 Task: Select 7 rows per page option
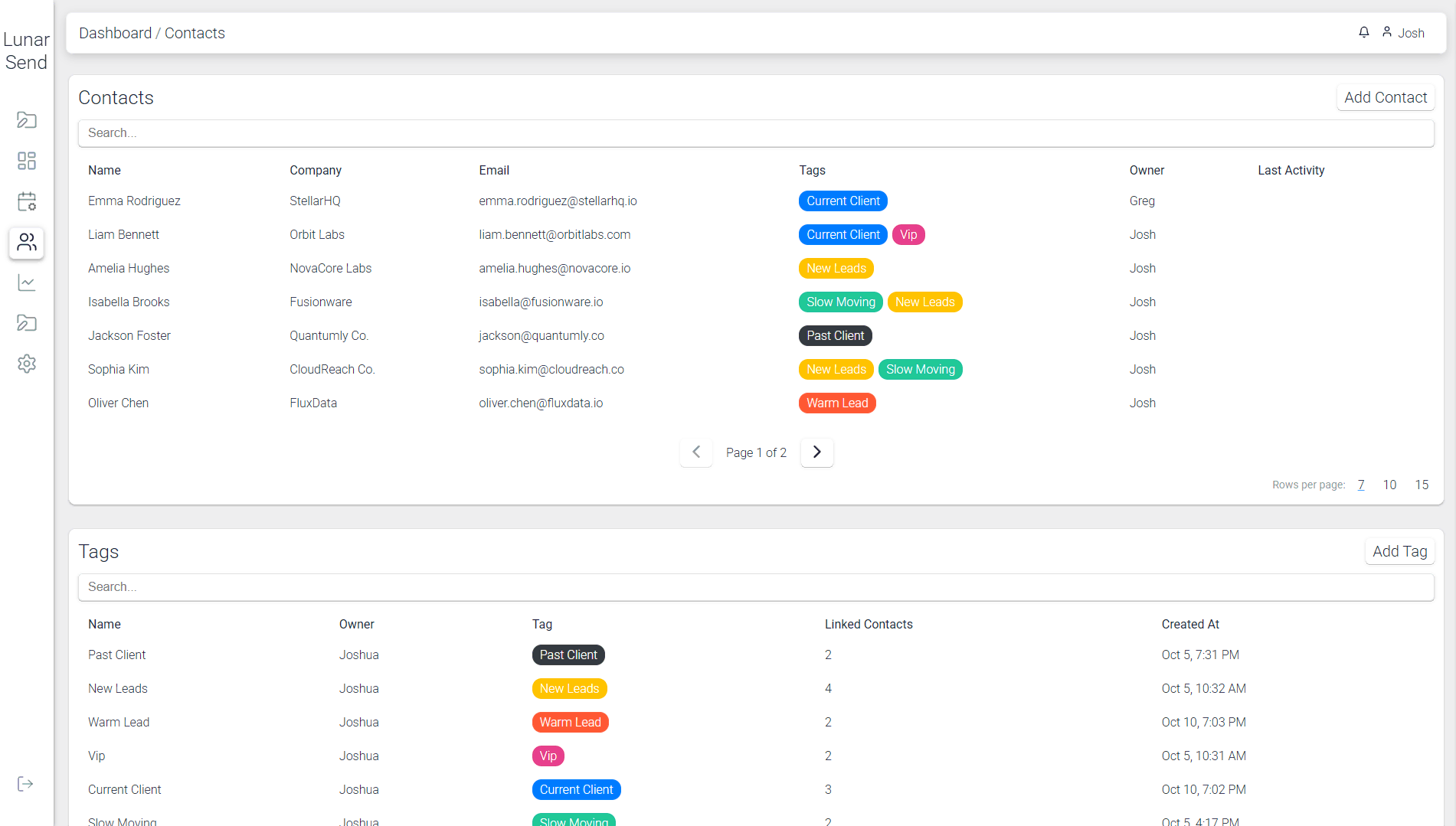tap(1361, 485)
